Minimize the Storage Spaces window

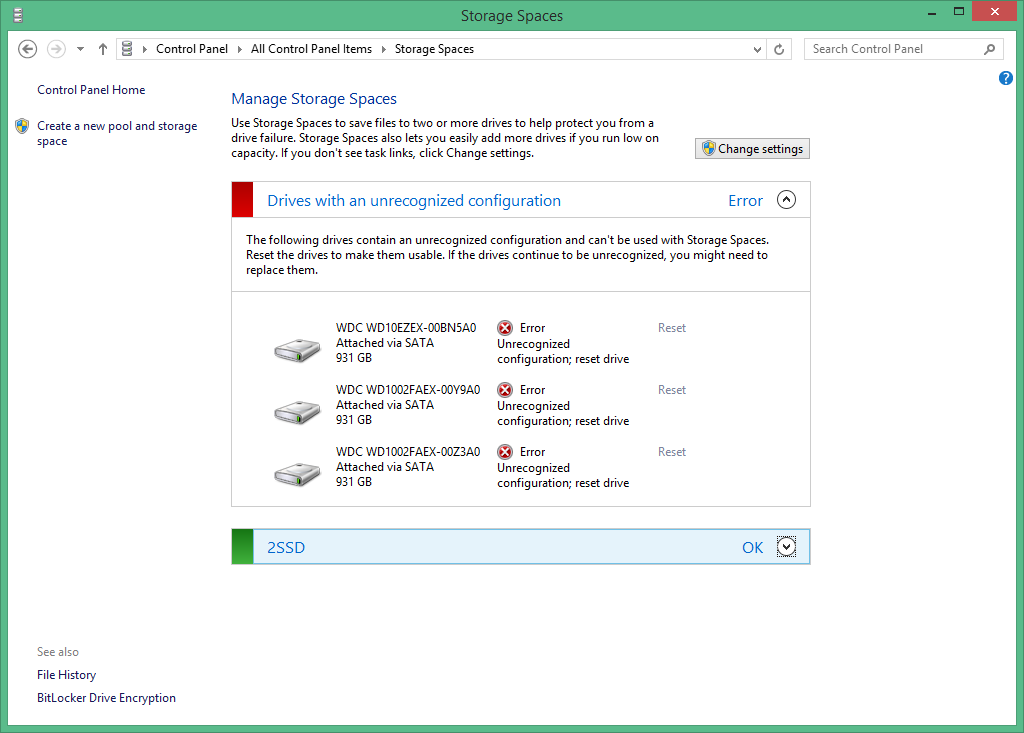(x=932, y=12)
